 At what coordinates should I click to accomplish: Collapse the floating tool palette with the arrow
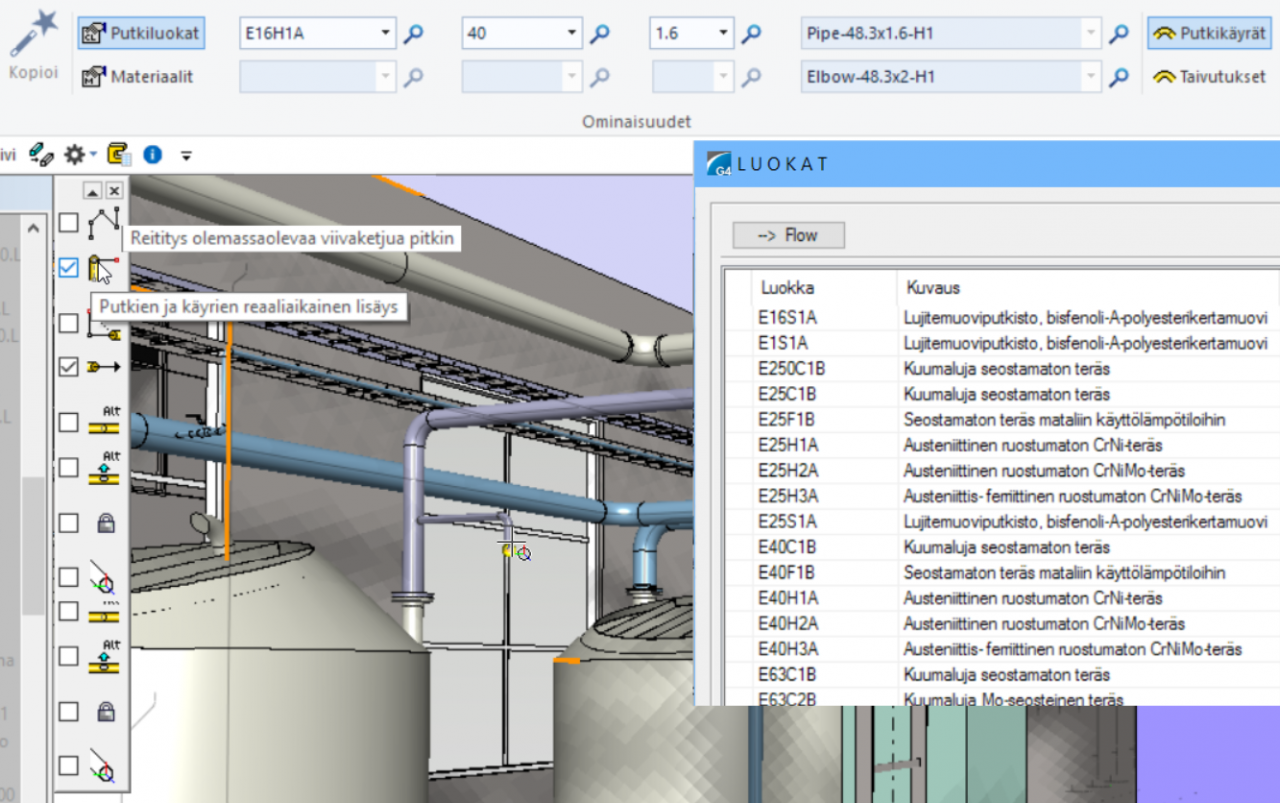[x=93, y=190]
